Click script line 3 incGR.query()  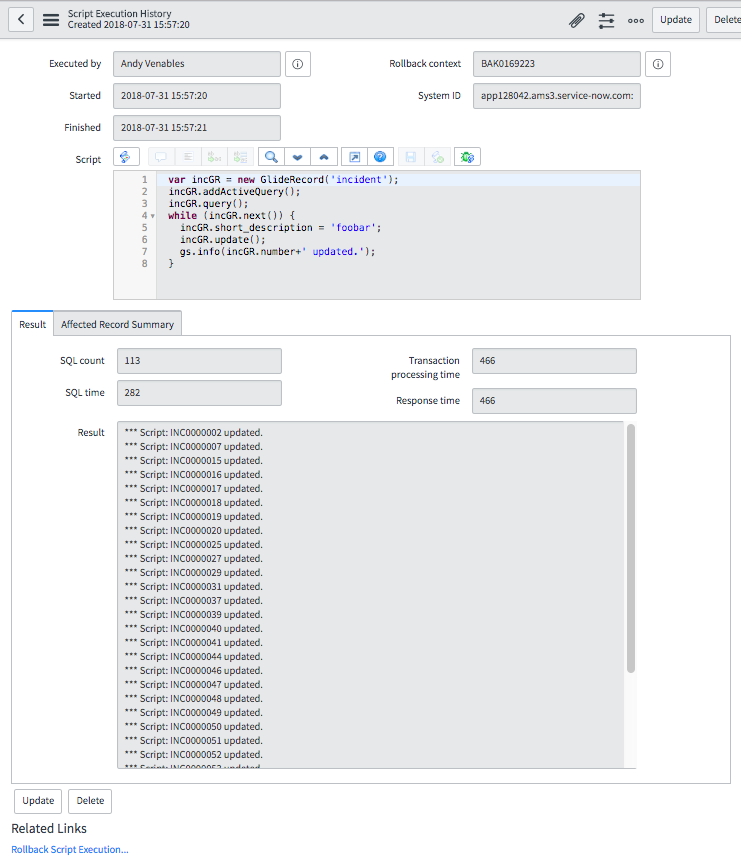click(x=209, y=204)
